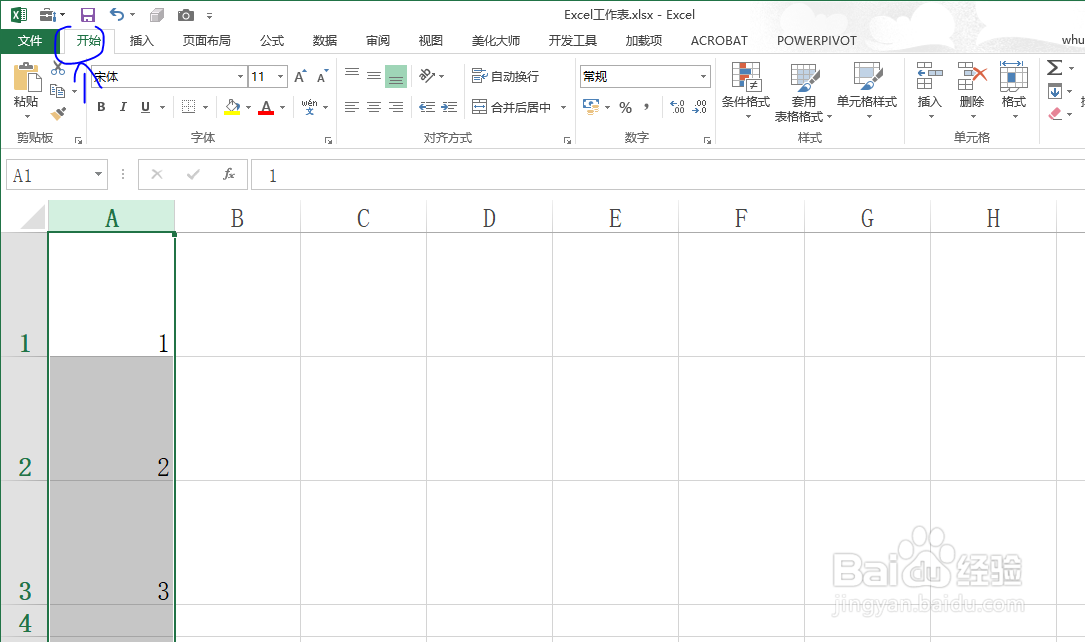
Task: Click the Save icon on Quick Access Toolbar
Action: [88, 14]
